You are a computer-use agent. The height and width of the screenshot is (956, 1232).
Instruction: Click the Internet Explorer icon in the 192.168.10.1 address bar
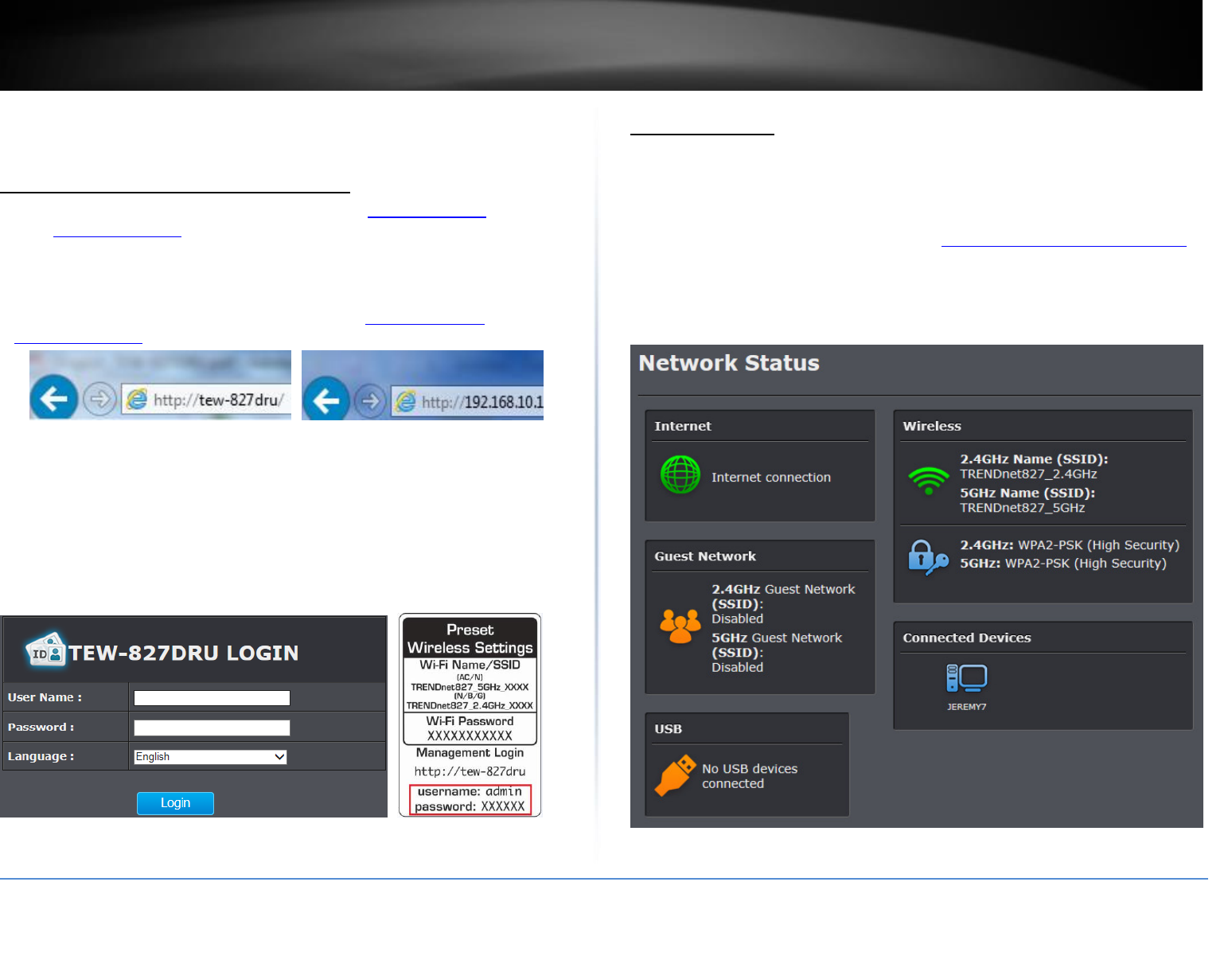coord(406,401)
